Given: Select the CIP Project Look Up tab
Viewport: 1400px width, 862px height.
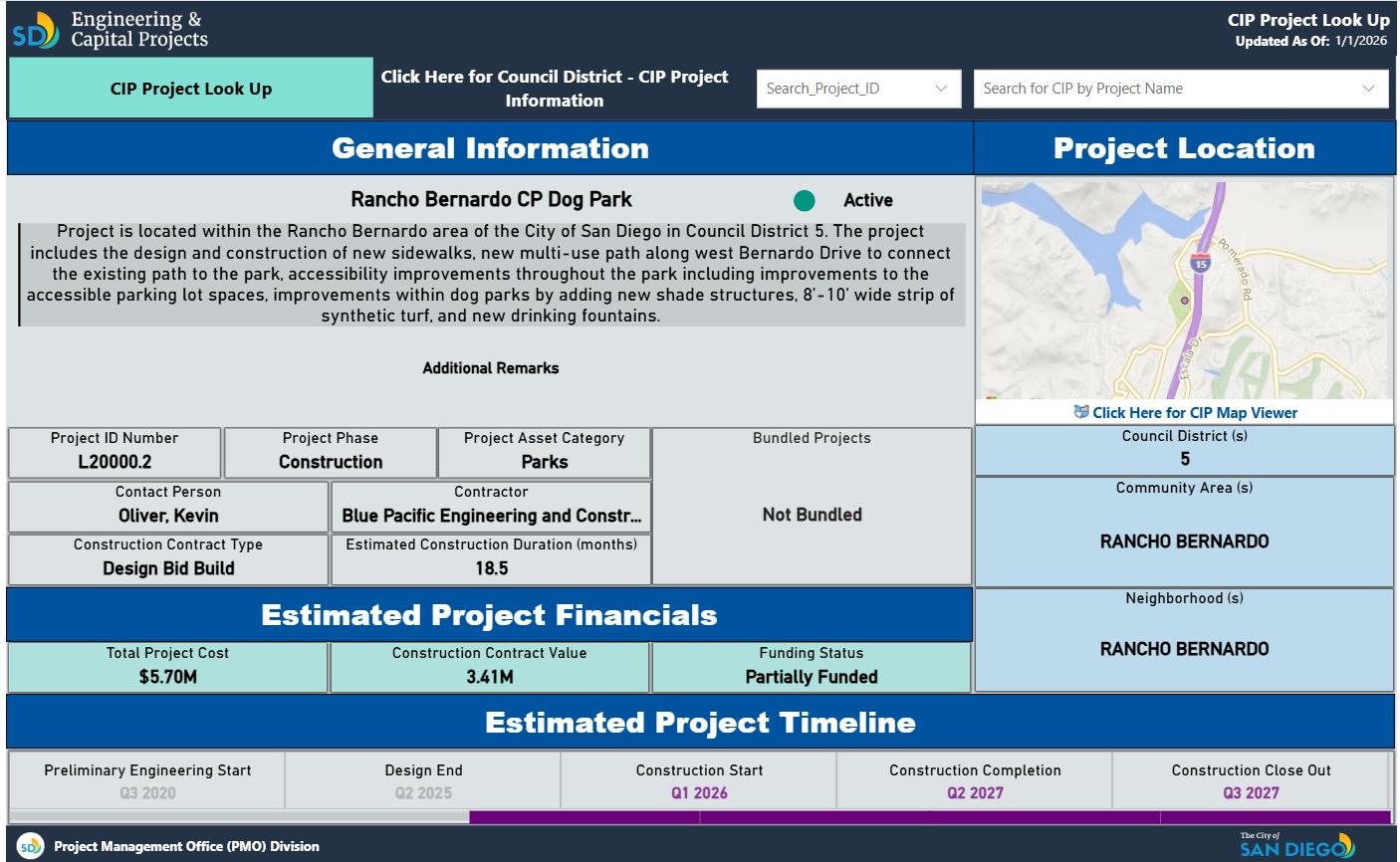Looking at the screenshot, I should 191,89.
